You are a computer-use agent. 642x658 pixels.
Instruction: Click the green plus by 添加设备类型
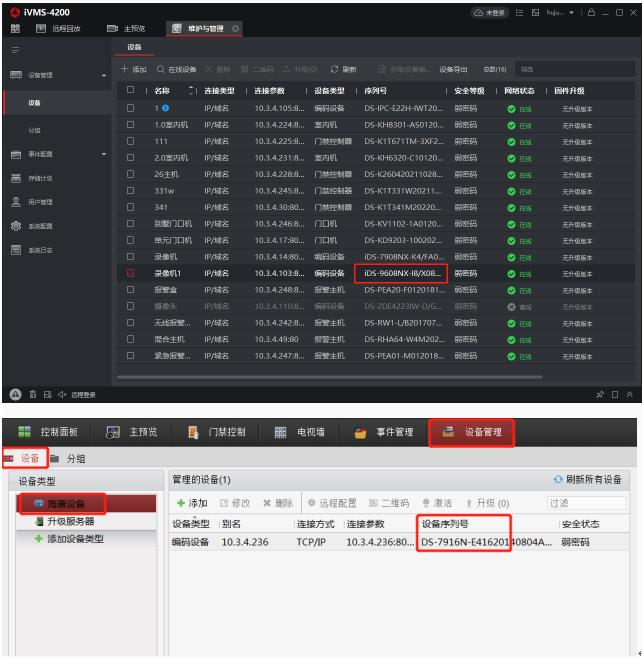39,538
